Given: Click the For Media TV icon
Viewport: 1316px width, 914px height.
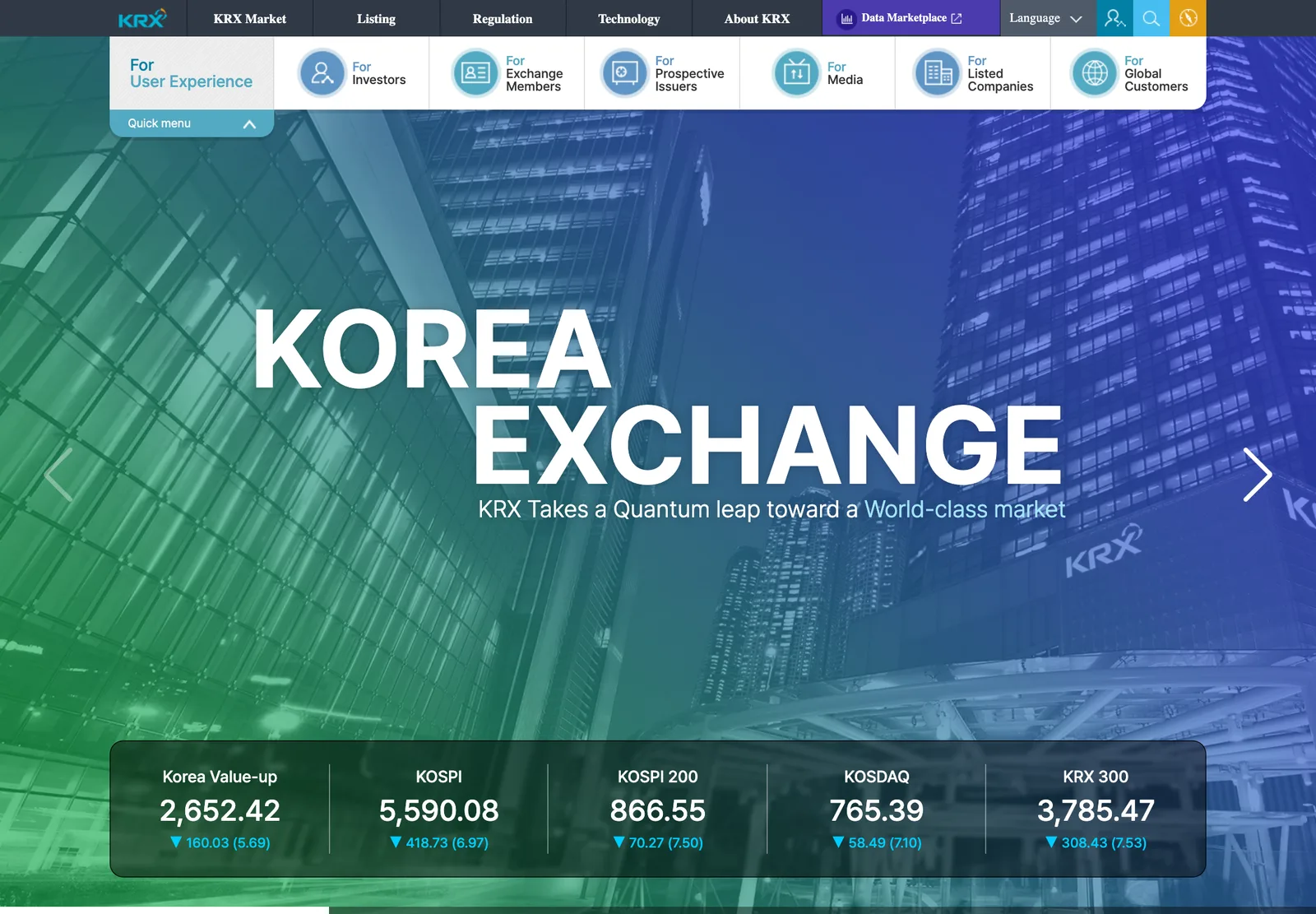Looking at the screenshot, I should [796, 73].
